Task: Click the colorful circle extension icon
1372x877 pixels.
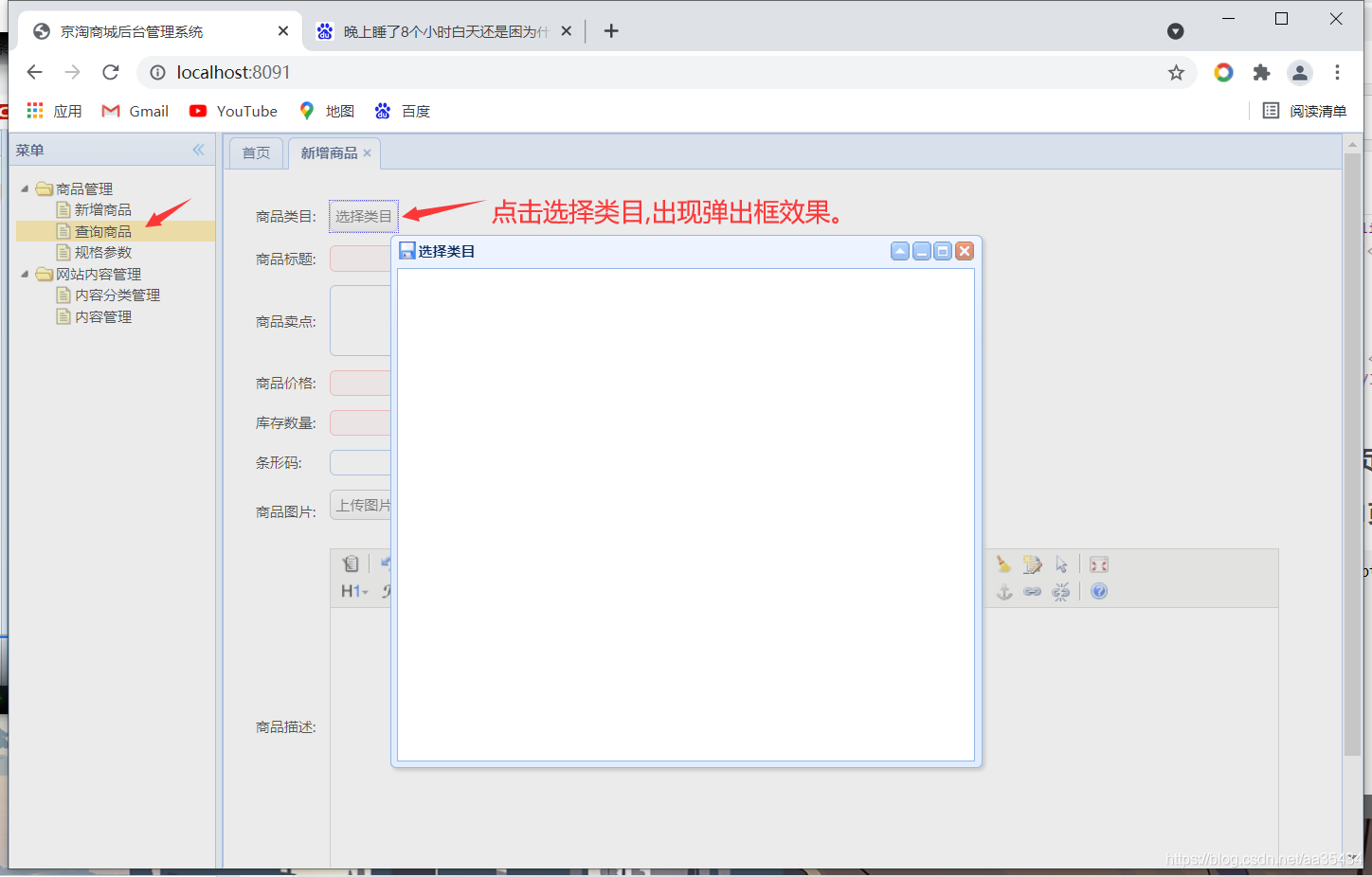Action: [1223, 72]
